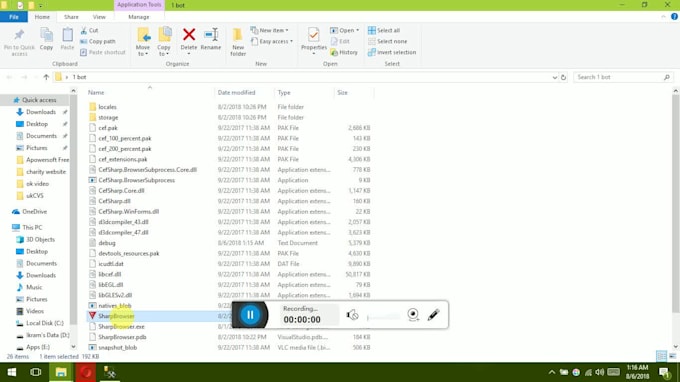Toggle the recorder speaker mute icon
This screenshot has width=680, height=382.
click(x=352, y=315)
